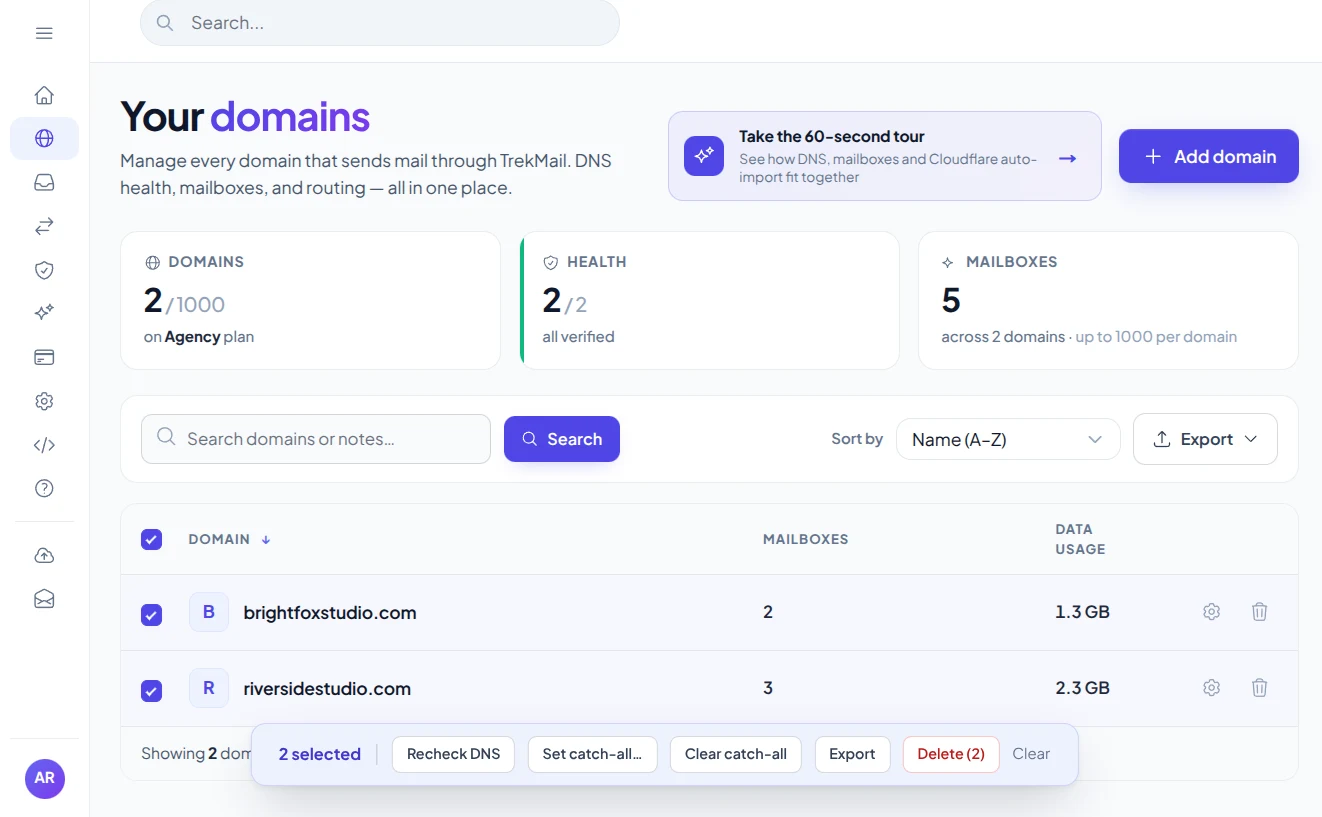
Task: Click the R avatar for riversidestudio.com
Action: [209, 688]
